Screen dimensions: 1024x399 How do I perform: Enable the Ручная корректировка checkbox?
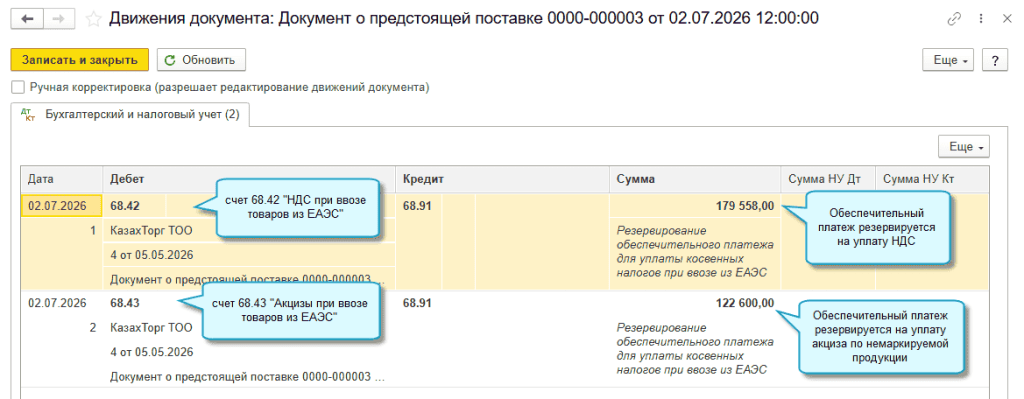18,87
